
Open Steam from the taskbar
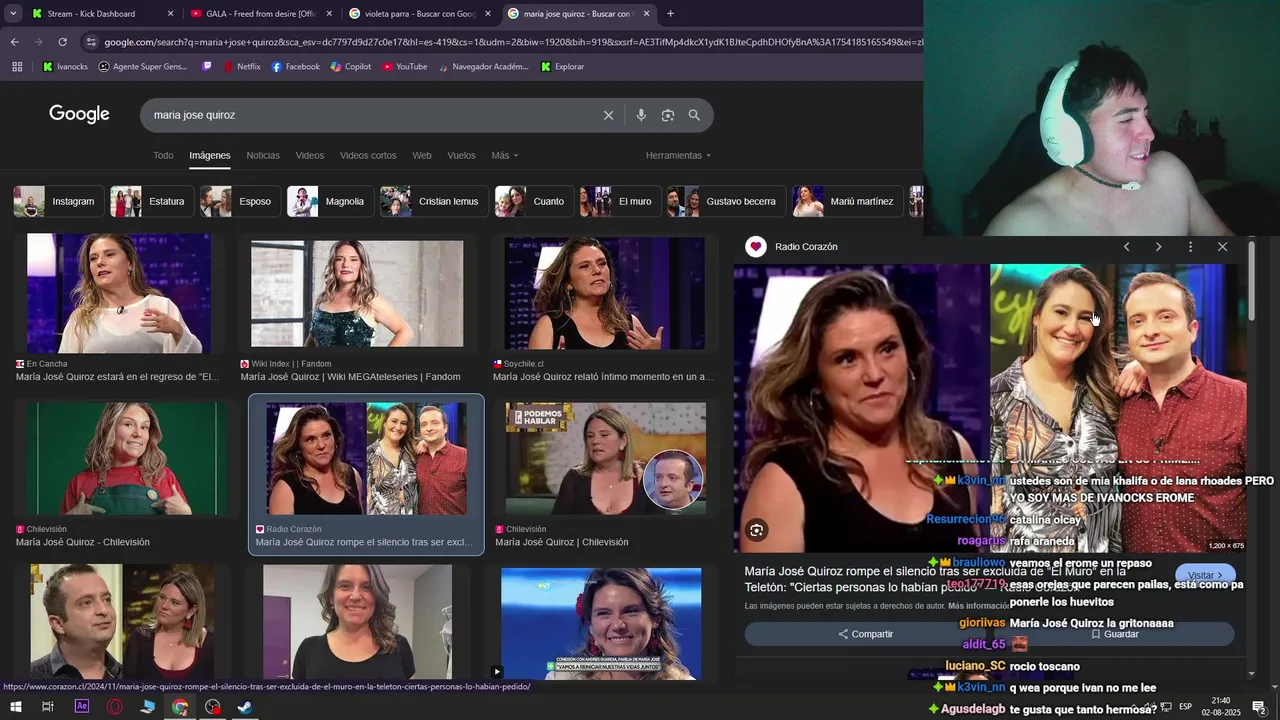coord(245,707)
